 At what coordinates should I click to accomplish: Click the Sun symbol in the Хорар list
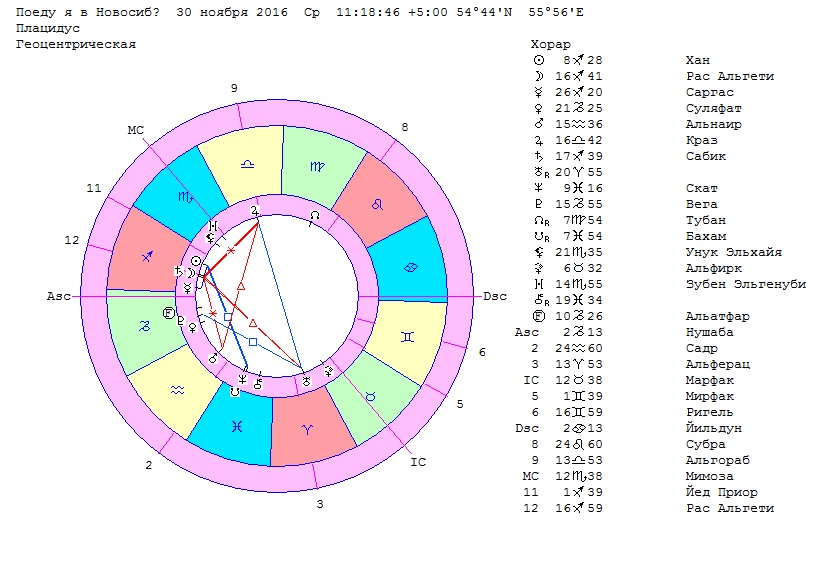point(540,61)
